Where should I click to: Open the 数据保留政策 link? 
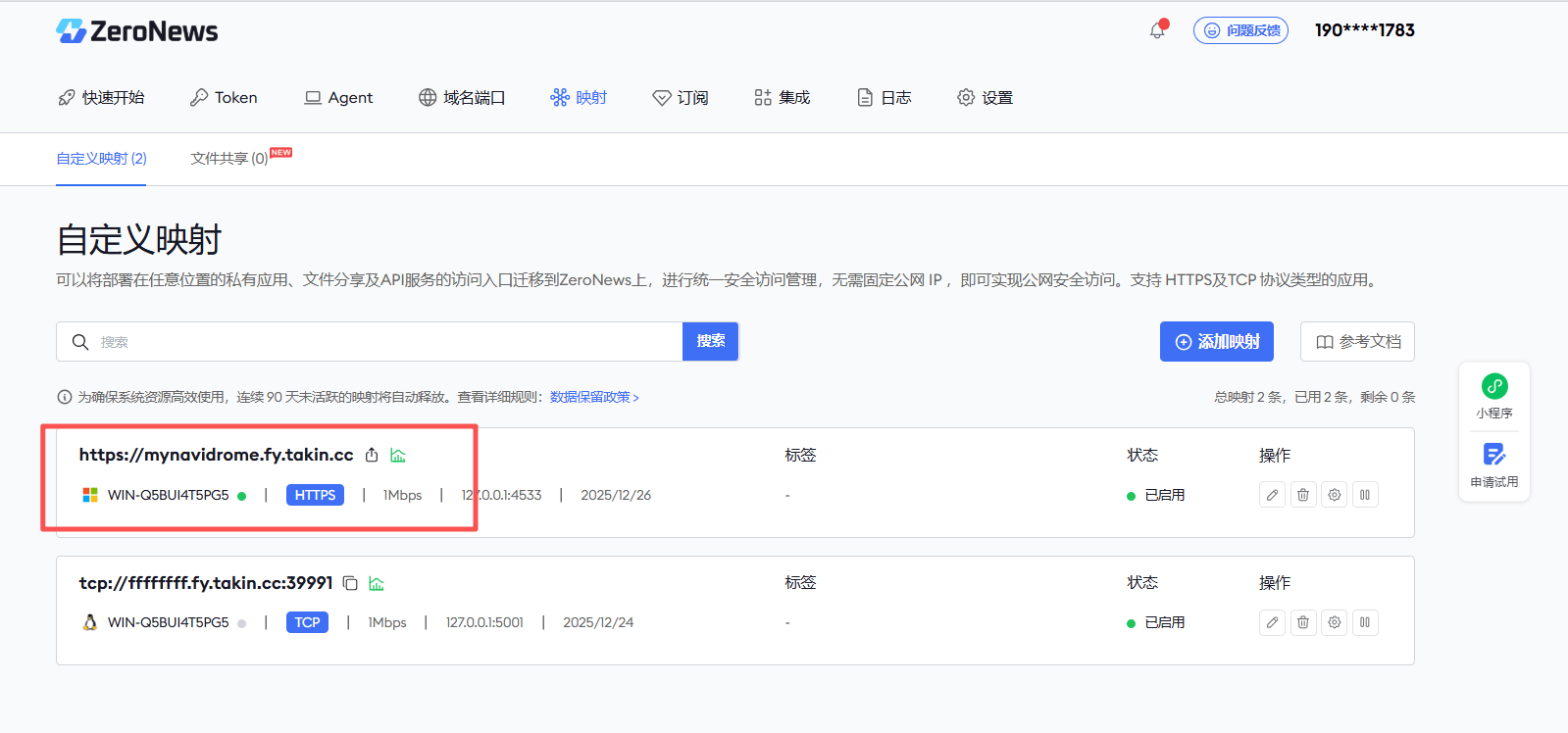[x=594, y=397]
